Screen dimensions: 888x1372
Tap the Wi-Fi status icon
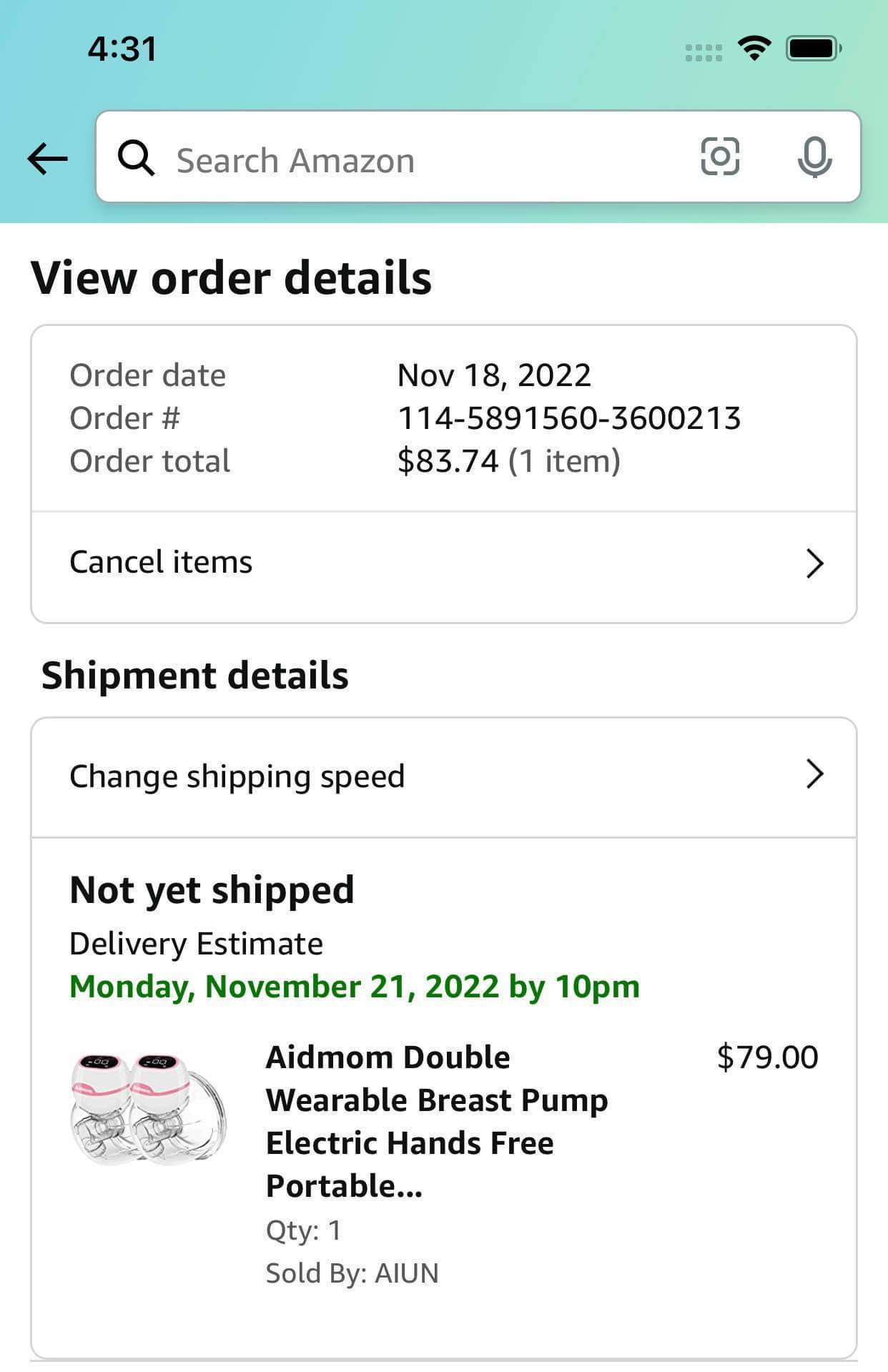tap(754, 49)
